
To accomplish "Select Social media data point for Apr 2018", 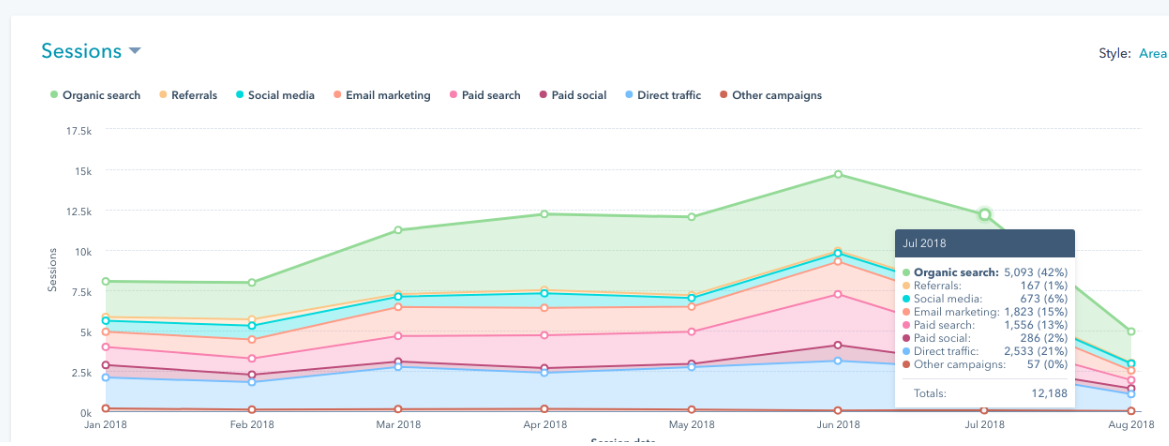I will tap(545, 293).
